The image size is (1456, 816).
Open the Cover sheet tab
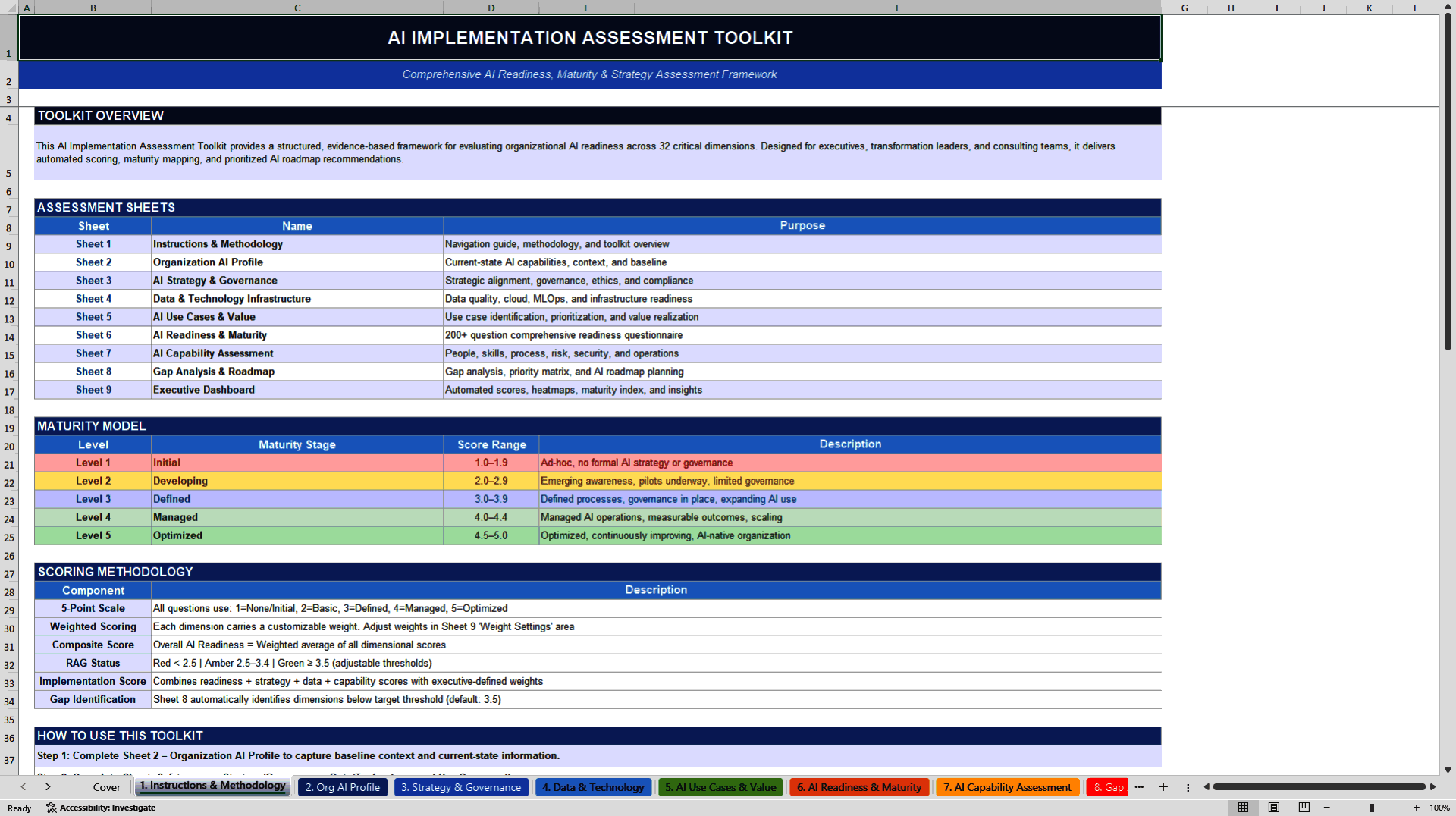coord(106,787)
